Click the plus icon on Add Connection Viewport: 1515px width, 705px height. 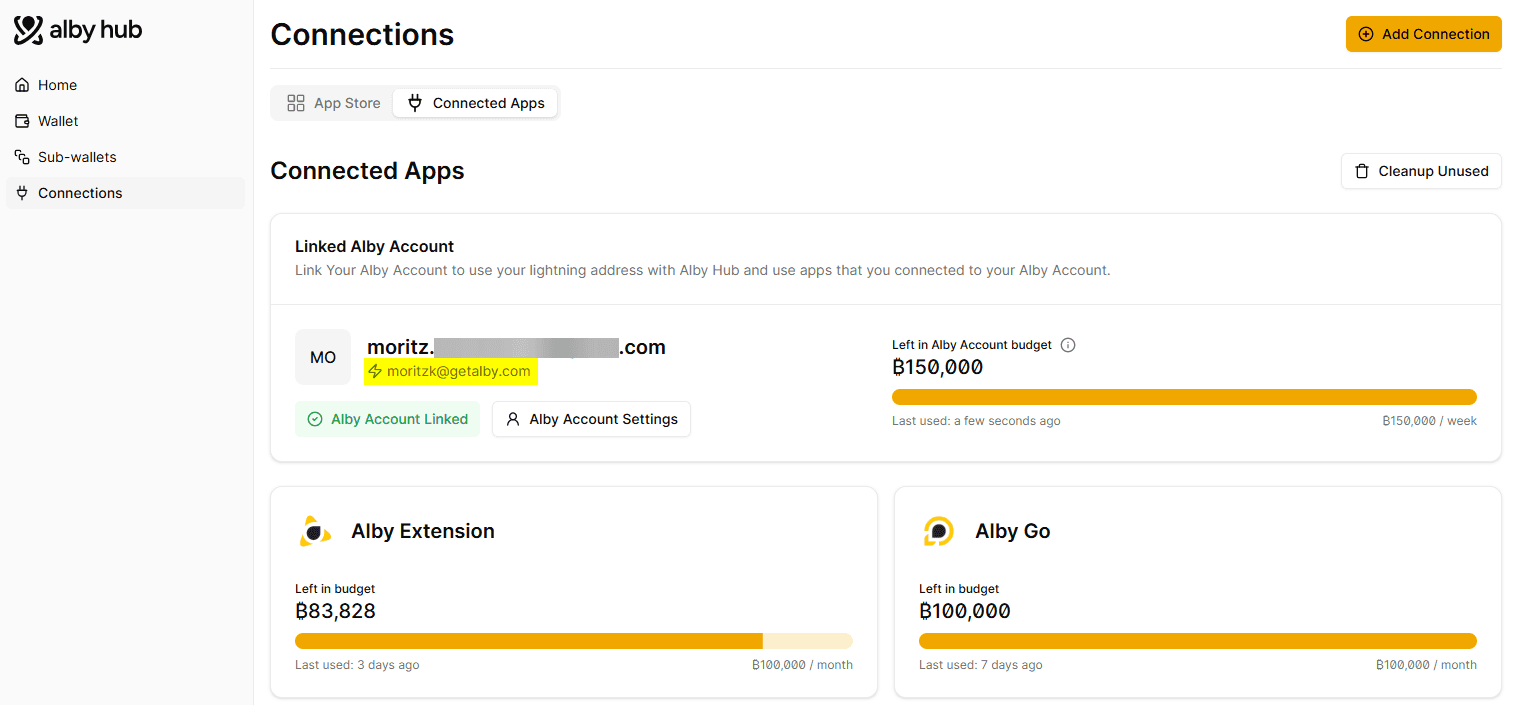point(1366,34)
